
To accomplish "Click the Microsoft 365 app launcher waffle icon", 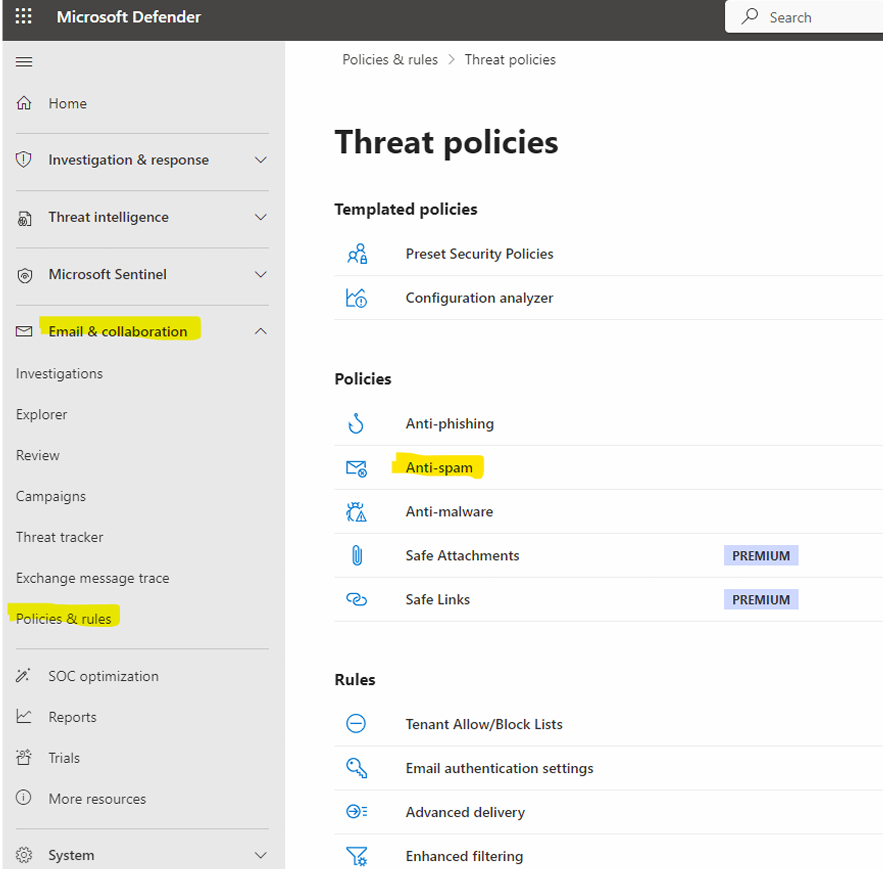I will [x=23, y=17].
